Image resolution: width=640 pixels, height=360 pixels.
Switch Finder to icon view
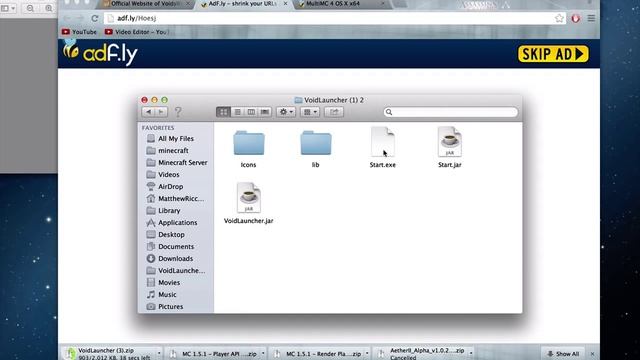223,112
